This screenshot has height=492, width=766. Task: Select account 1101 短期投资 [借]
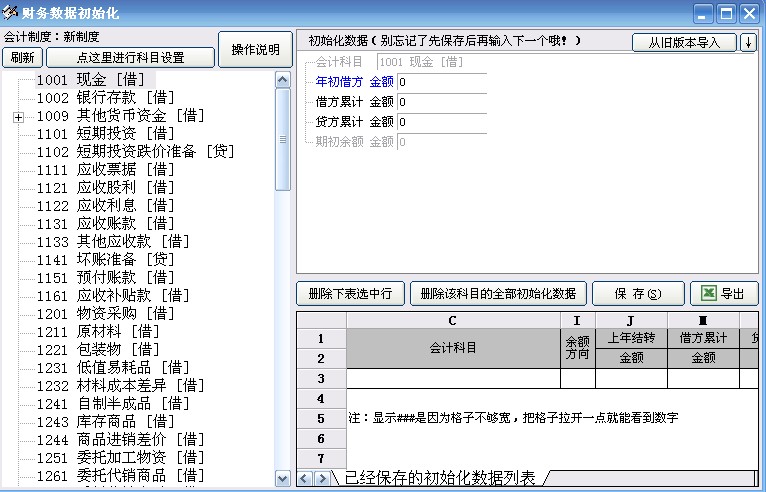106,134
